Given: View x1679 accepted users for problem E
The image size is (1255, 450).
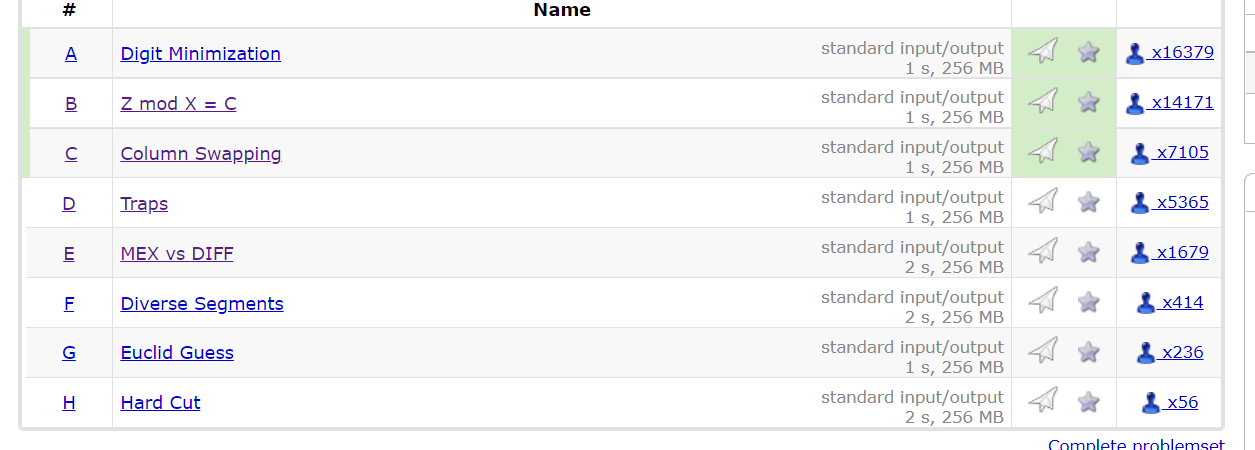Looking at the screenshot, I should coord(1169,252).
